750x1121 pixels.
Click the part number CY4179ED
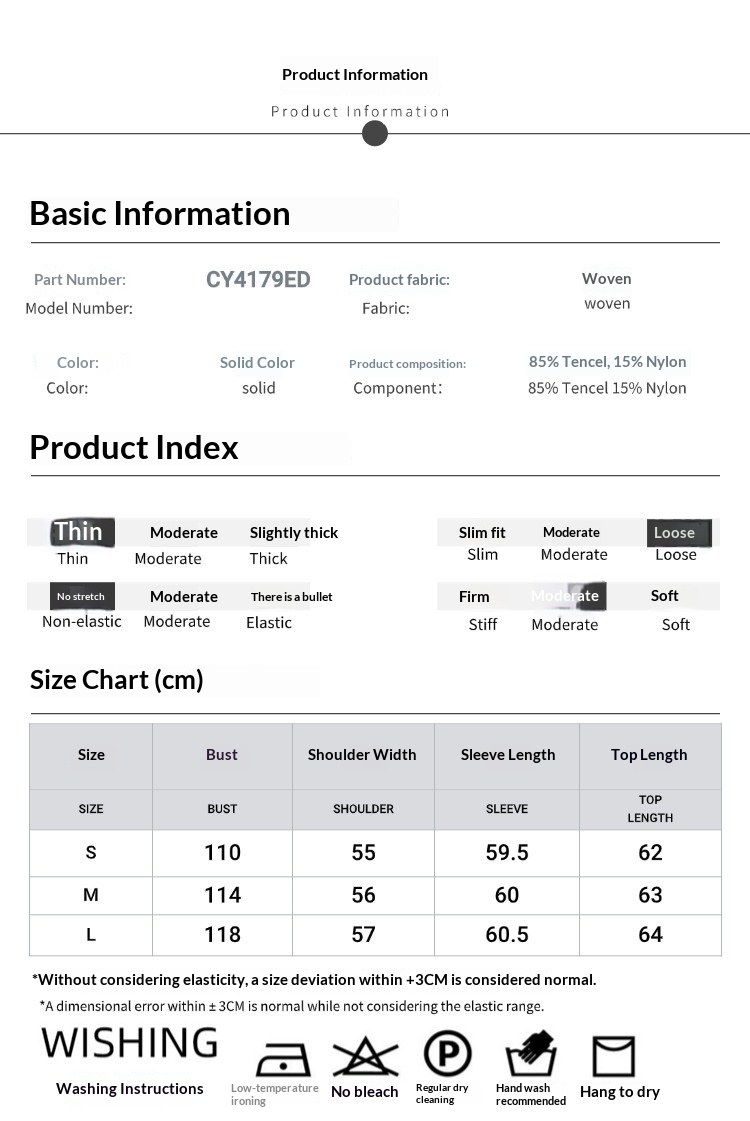coord(258,280)
